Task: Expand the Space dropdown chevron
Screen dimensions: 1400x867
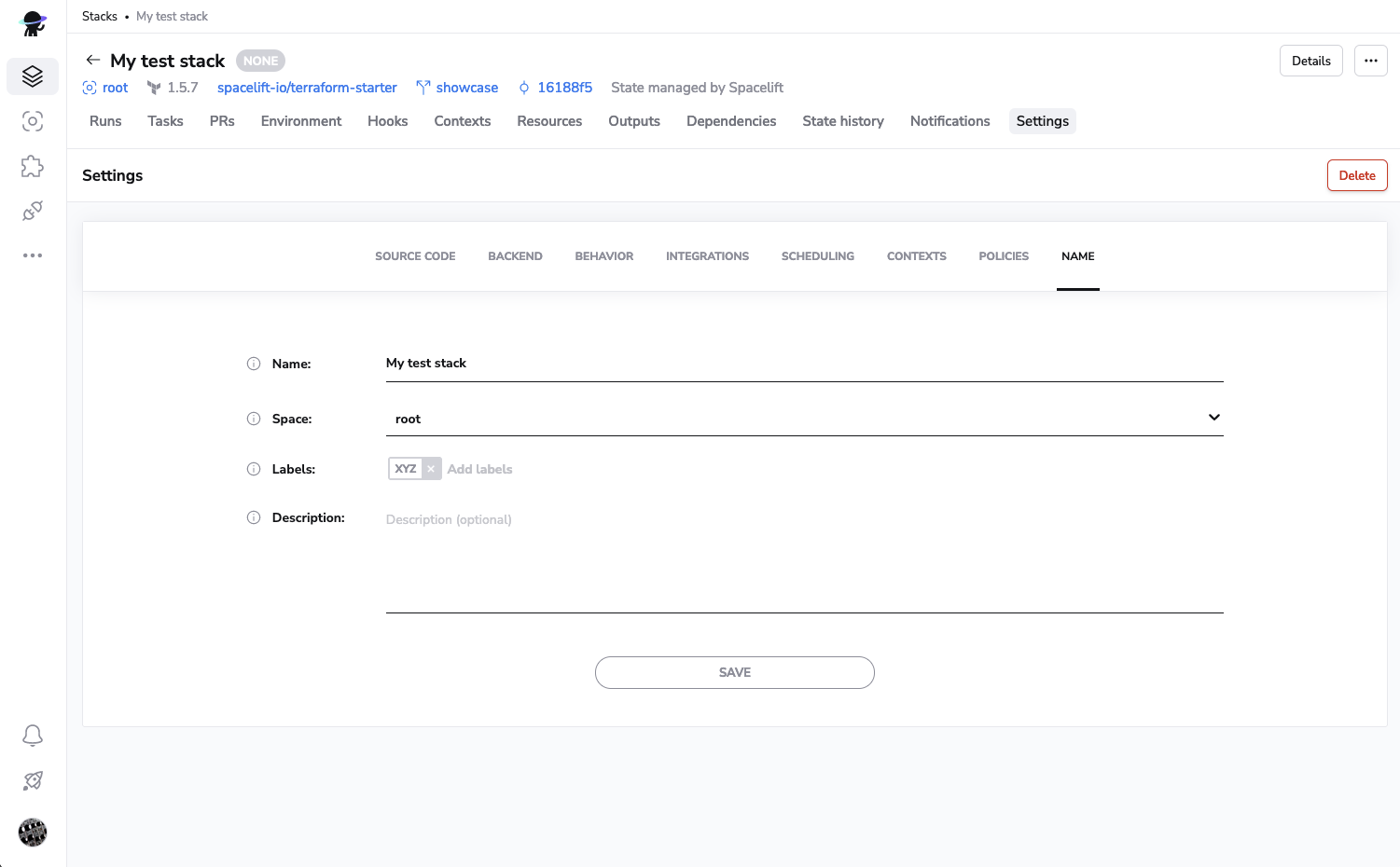Action: (1213, 418)
